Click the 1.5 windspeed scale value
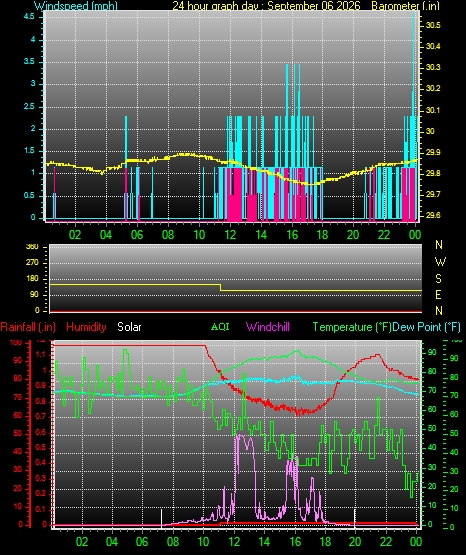This screenshot has height=555, width=466. click(x=29, y=151)
